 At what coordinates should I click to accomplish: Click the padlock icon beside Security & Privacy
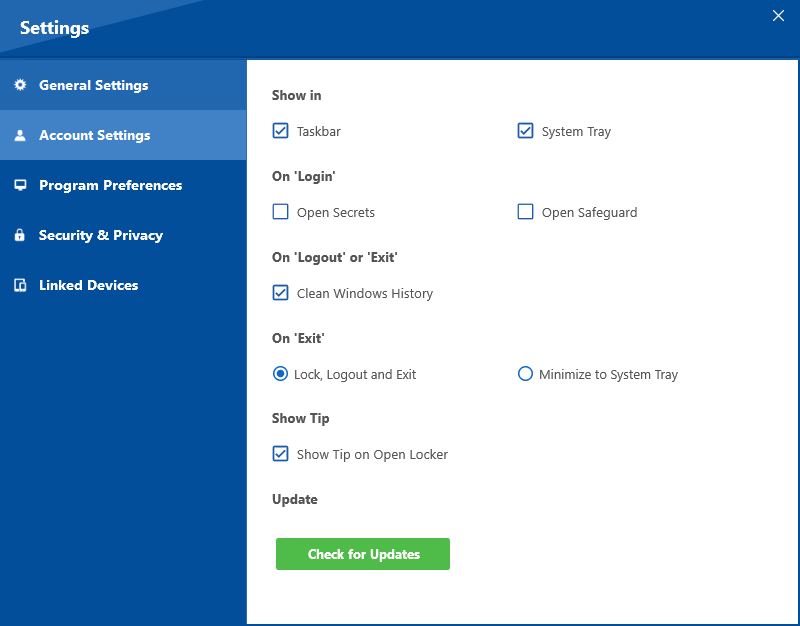[x=20, y=235]
